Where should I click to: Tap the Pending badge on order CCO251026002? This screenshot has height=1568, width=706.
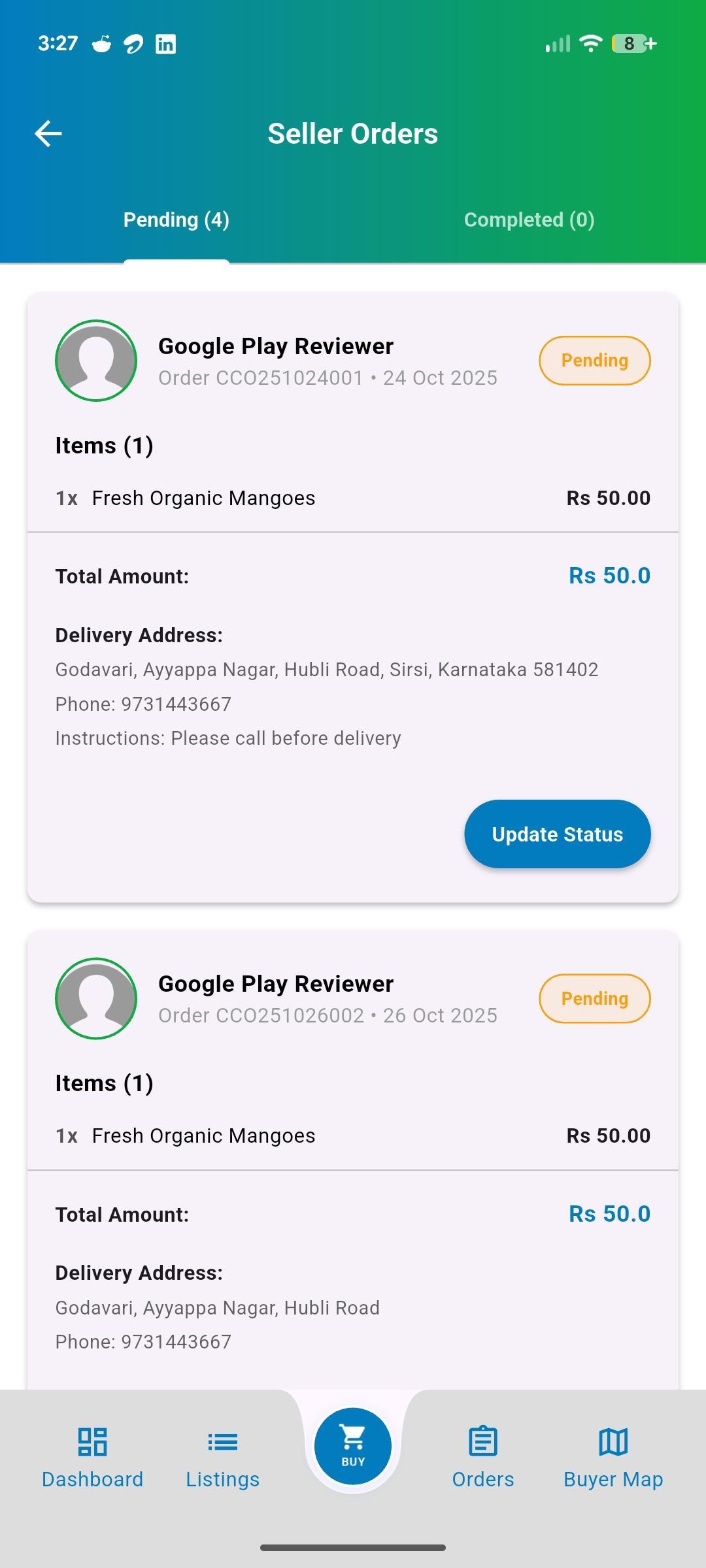594,998
